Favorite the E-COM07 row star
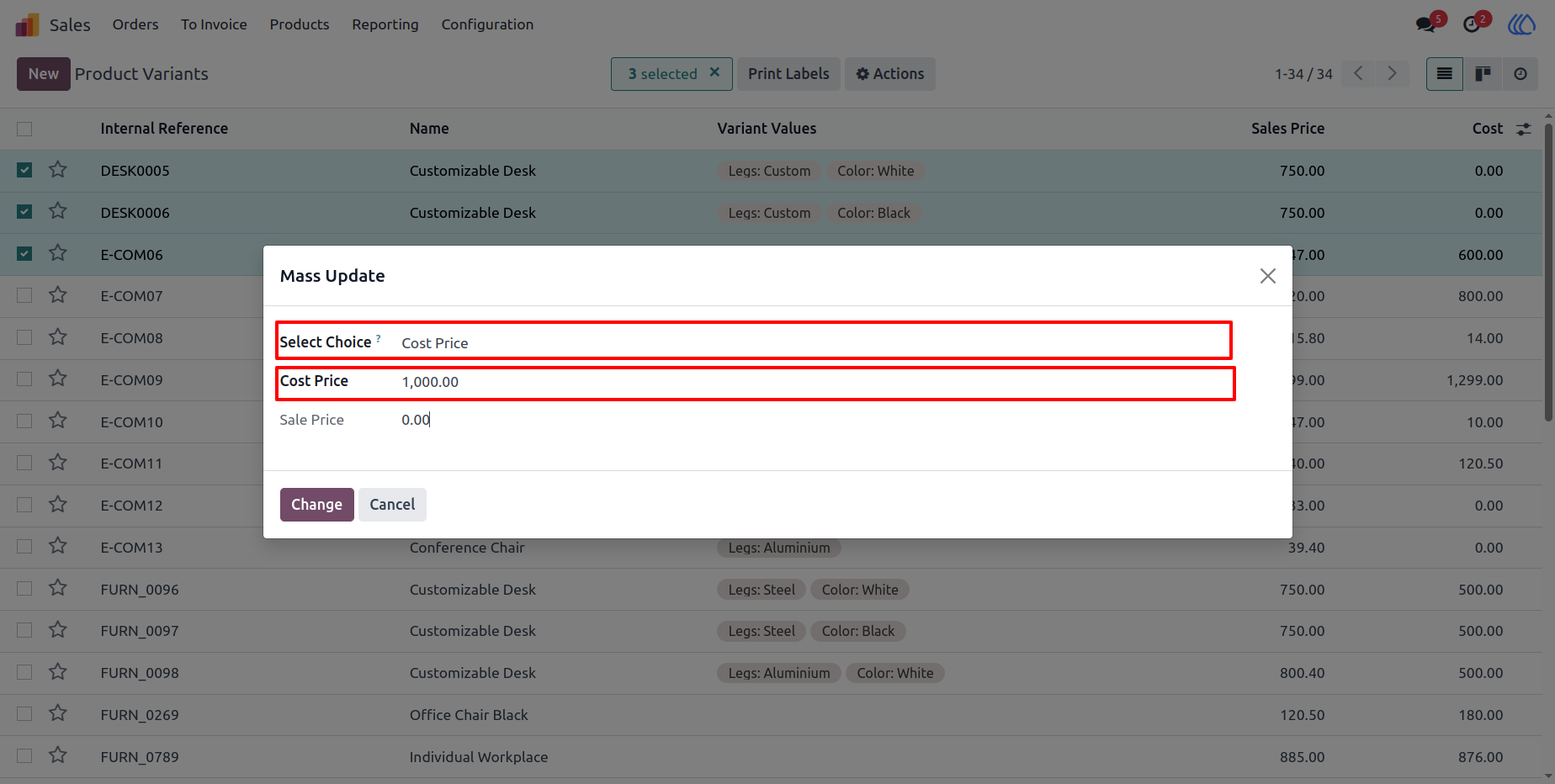Image resolution: width=1555 pixels, height=784 pixels. tap(58, 295)
